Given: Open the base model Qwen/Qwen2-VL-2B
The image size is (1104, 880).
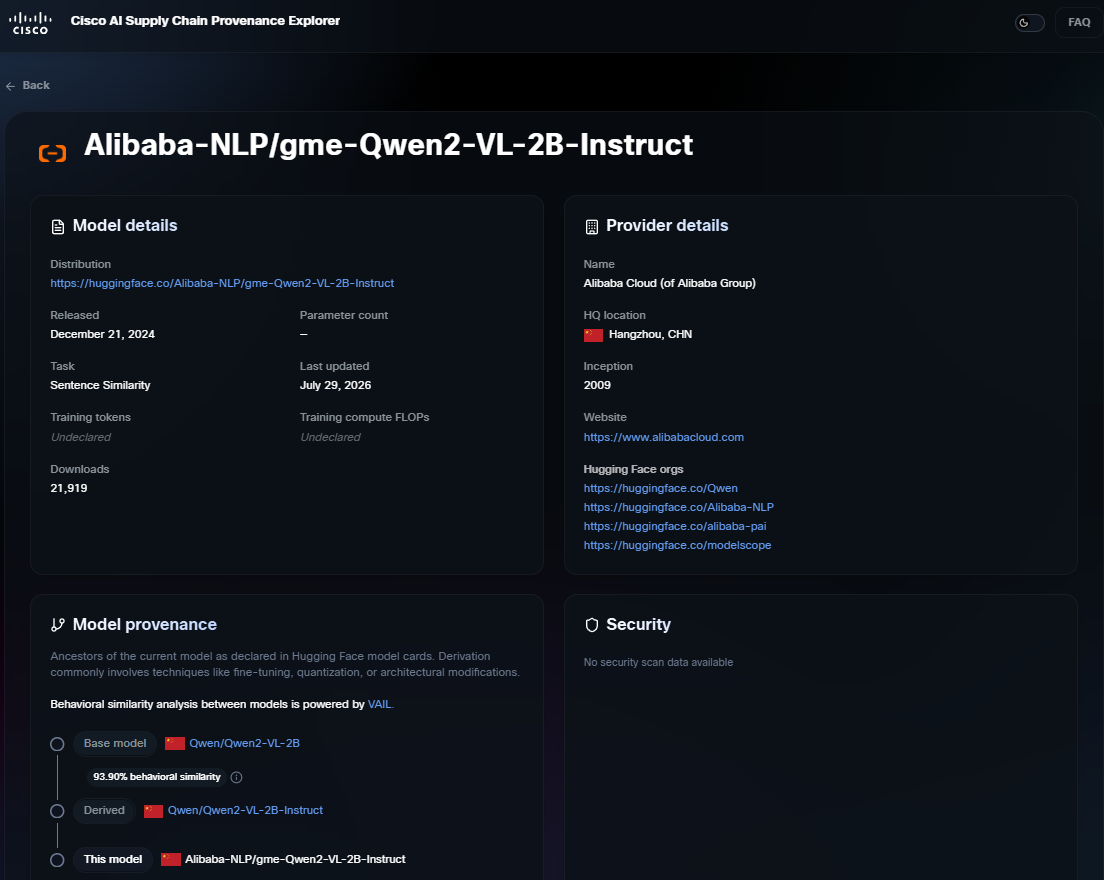Looking at the screenshot, I should coord(244,743).
